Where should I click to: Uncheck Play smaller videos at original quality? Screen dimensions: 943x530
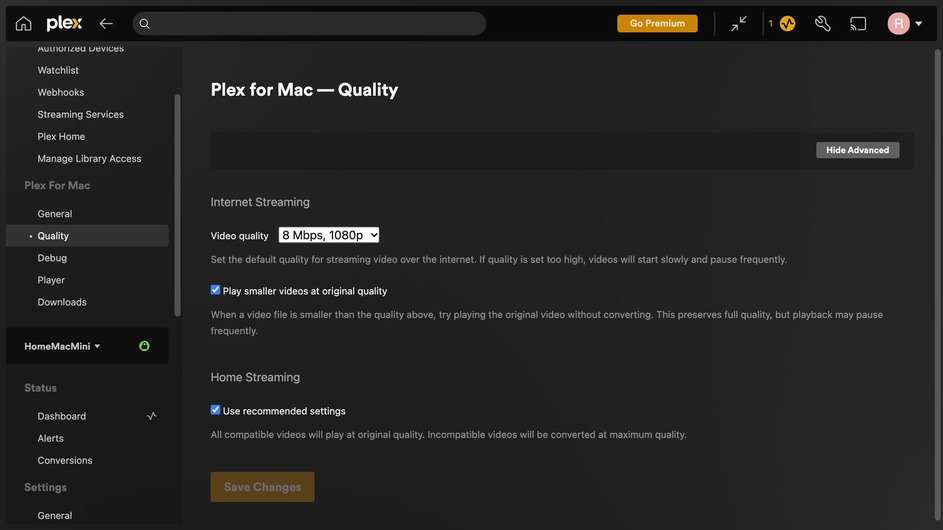click(215, 290)
